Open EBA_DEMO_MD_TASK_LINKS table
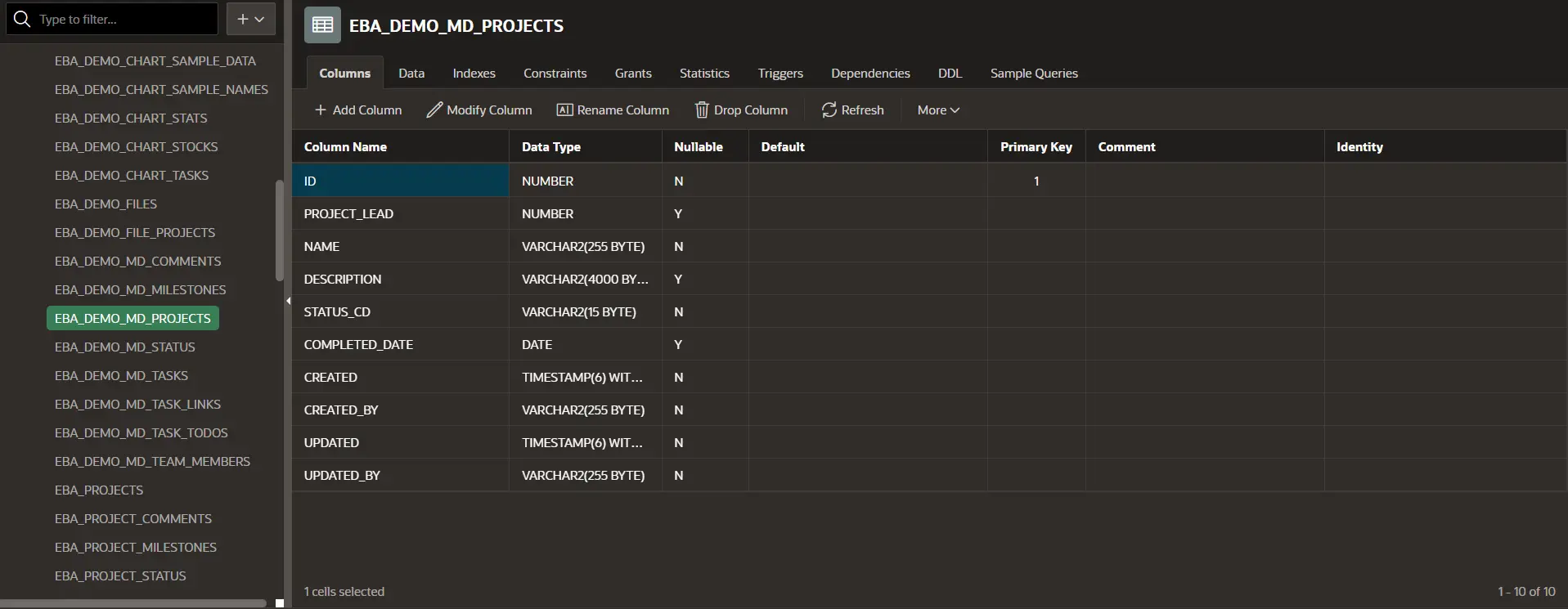 [x=137, y=404]
